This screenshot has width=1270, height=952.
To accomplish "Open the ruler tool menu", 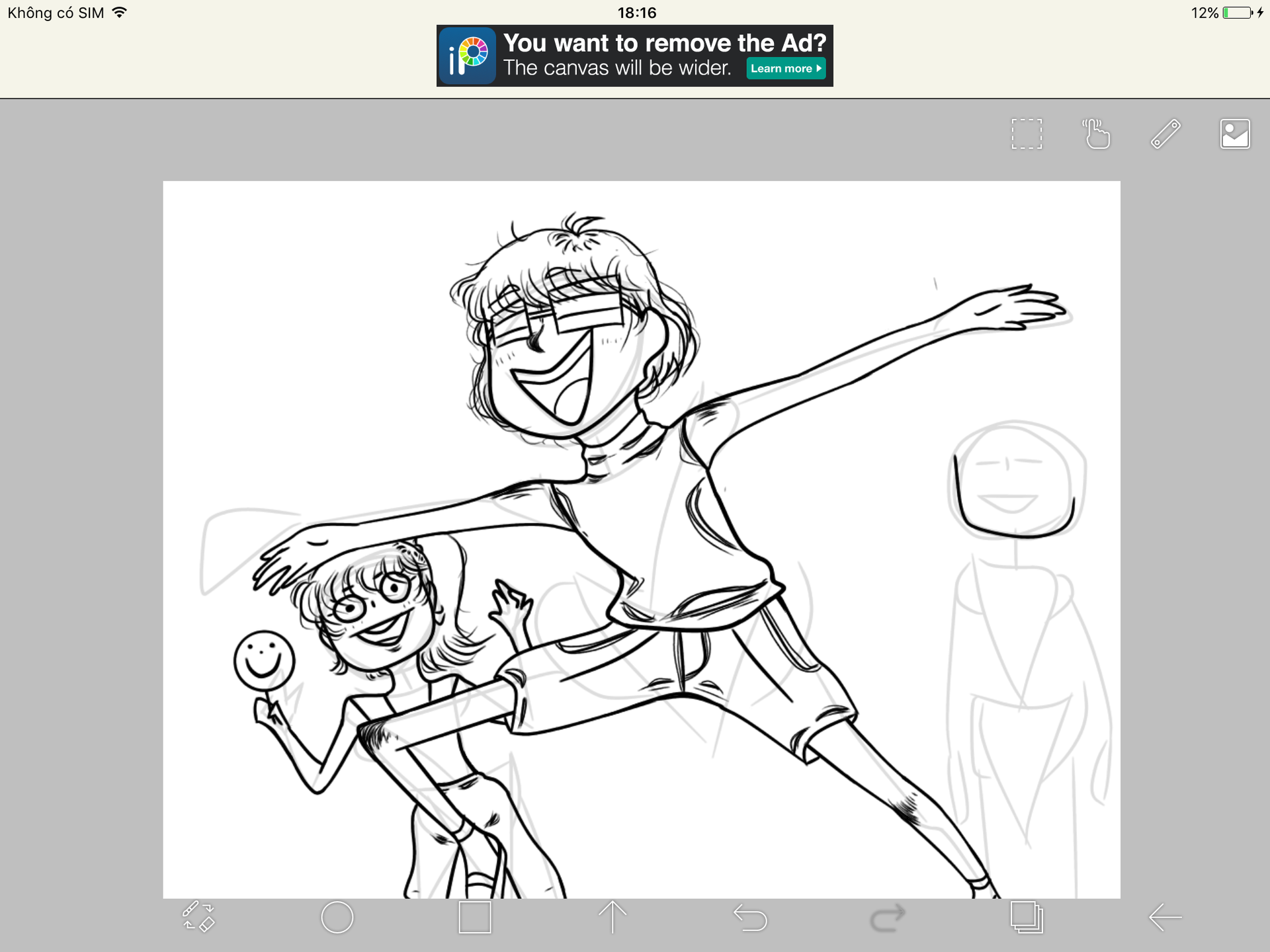I will tap(1165, 134).
